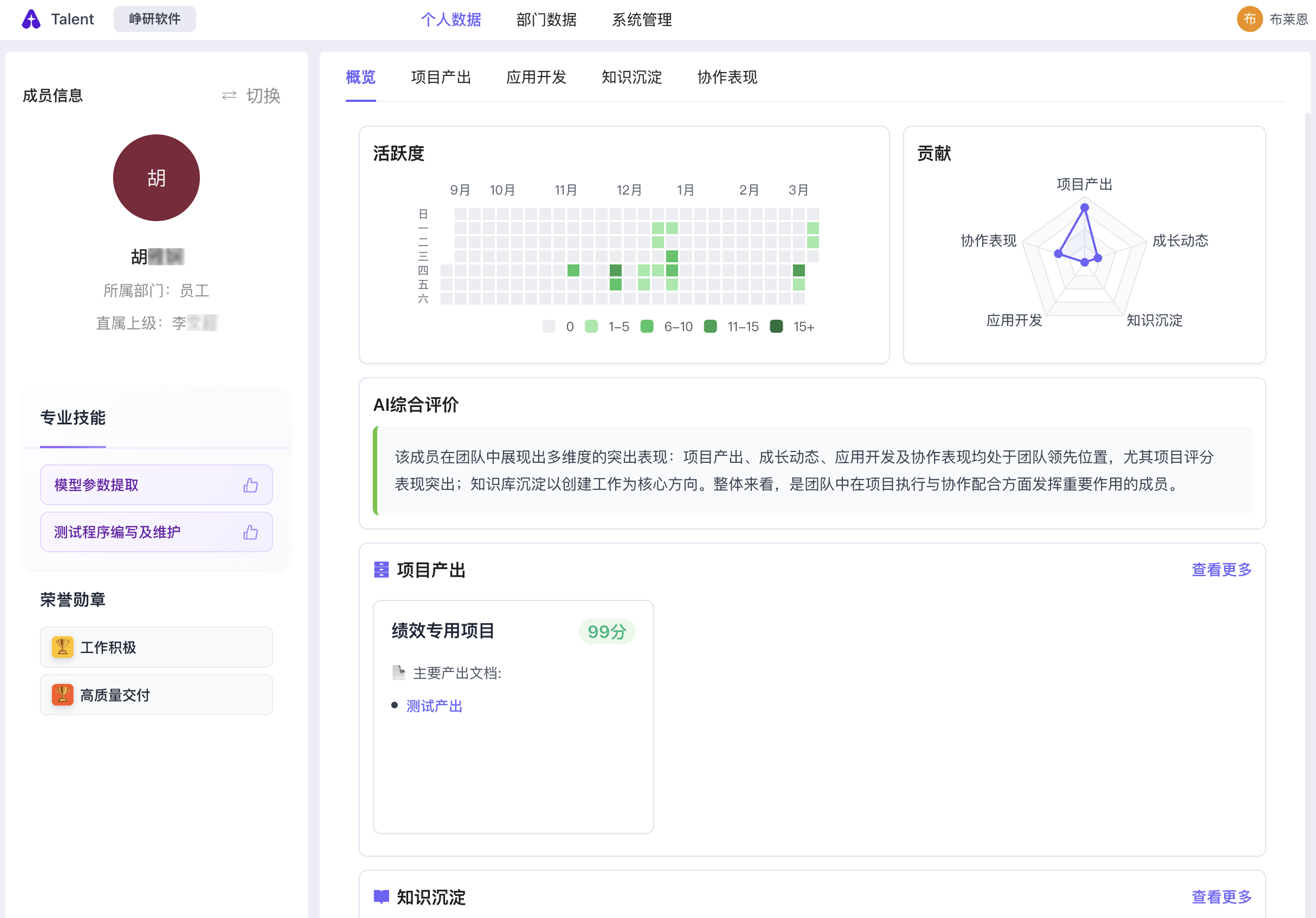Click the Talent logo icon
This screenshot has height=918, width=1316.
click(31, 19)
